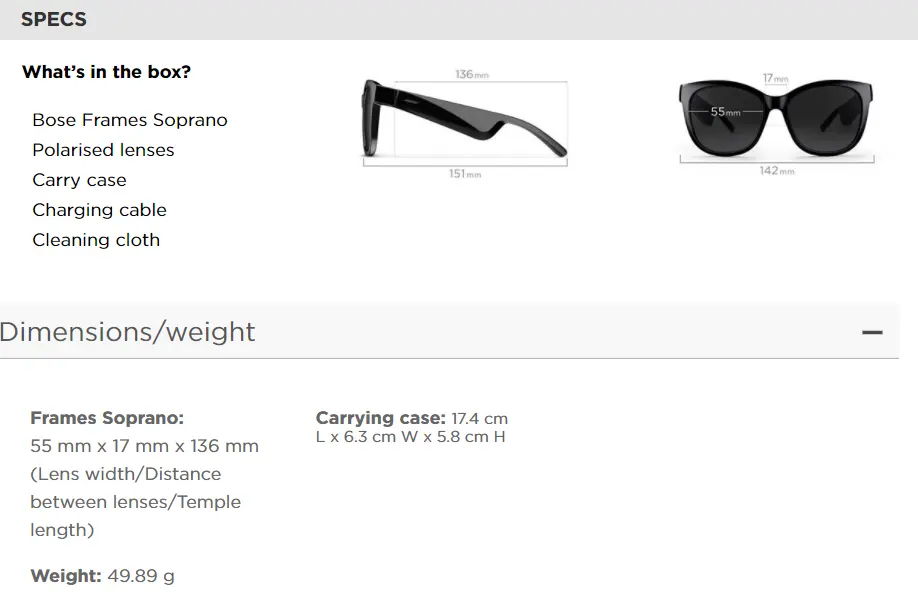Click the Charging cable list item

pyautogui.click(x=99, y=210)
